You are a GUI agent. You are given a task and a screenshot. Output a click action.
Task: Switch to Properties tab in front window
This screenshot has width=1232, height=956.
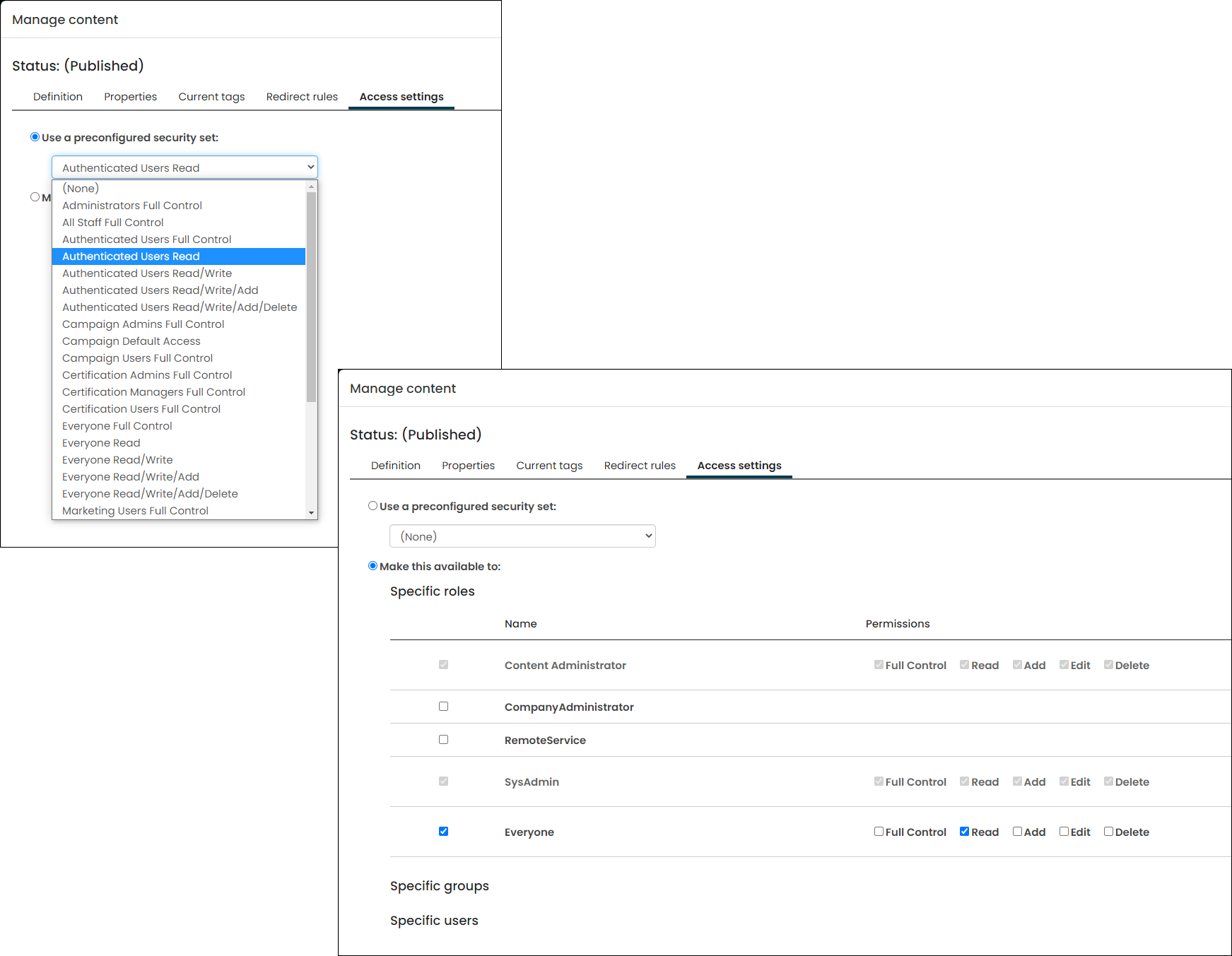point(469,466)
